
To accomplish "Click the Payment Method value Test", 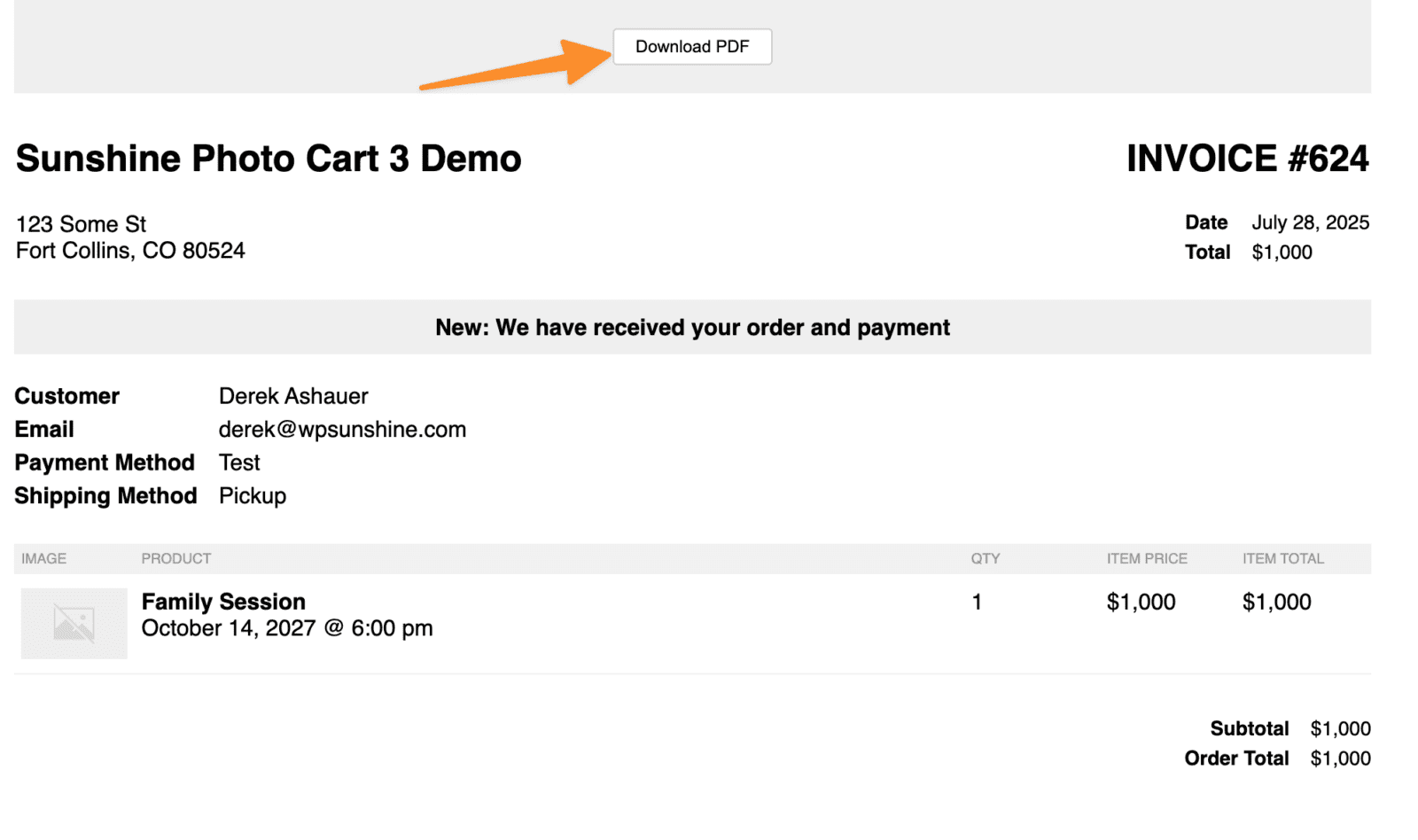I will (x=239, y=463).
